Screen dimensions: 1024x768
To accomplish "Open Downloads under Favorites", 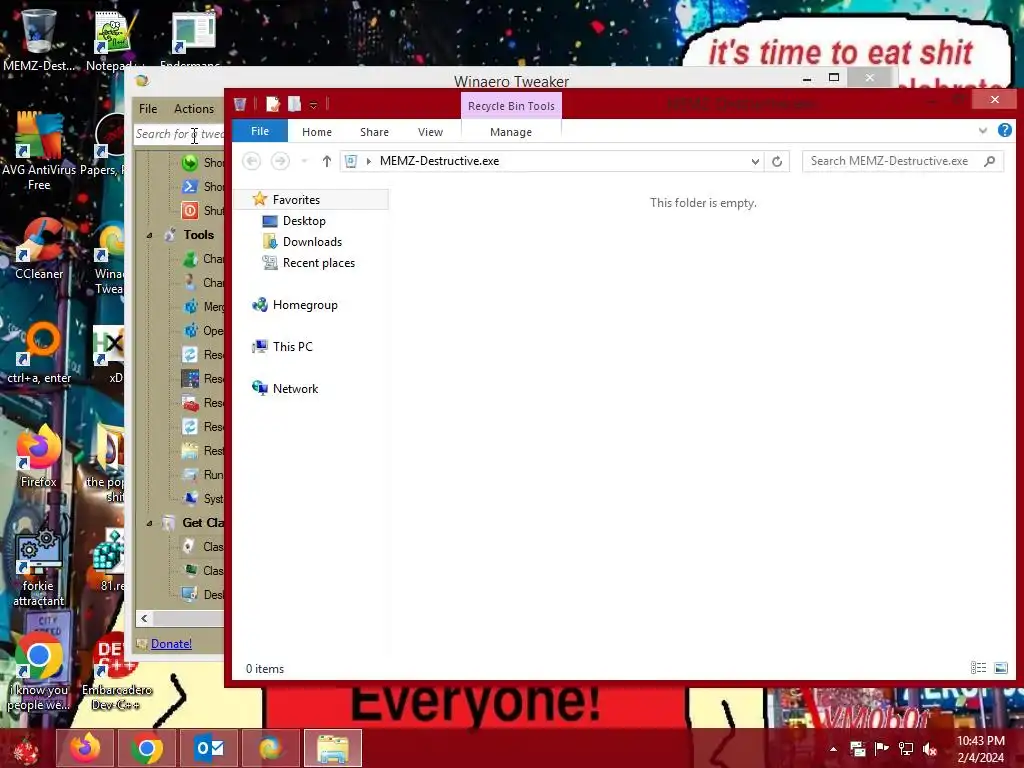I will (x=312, y=242).
